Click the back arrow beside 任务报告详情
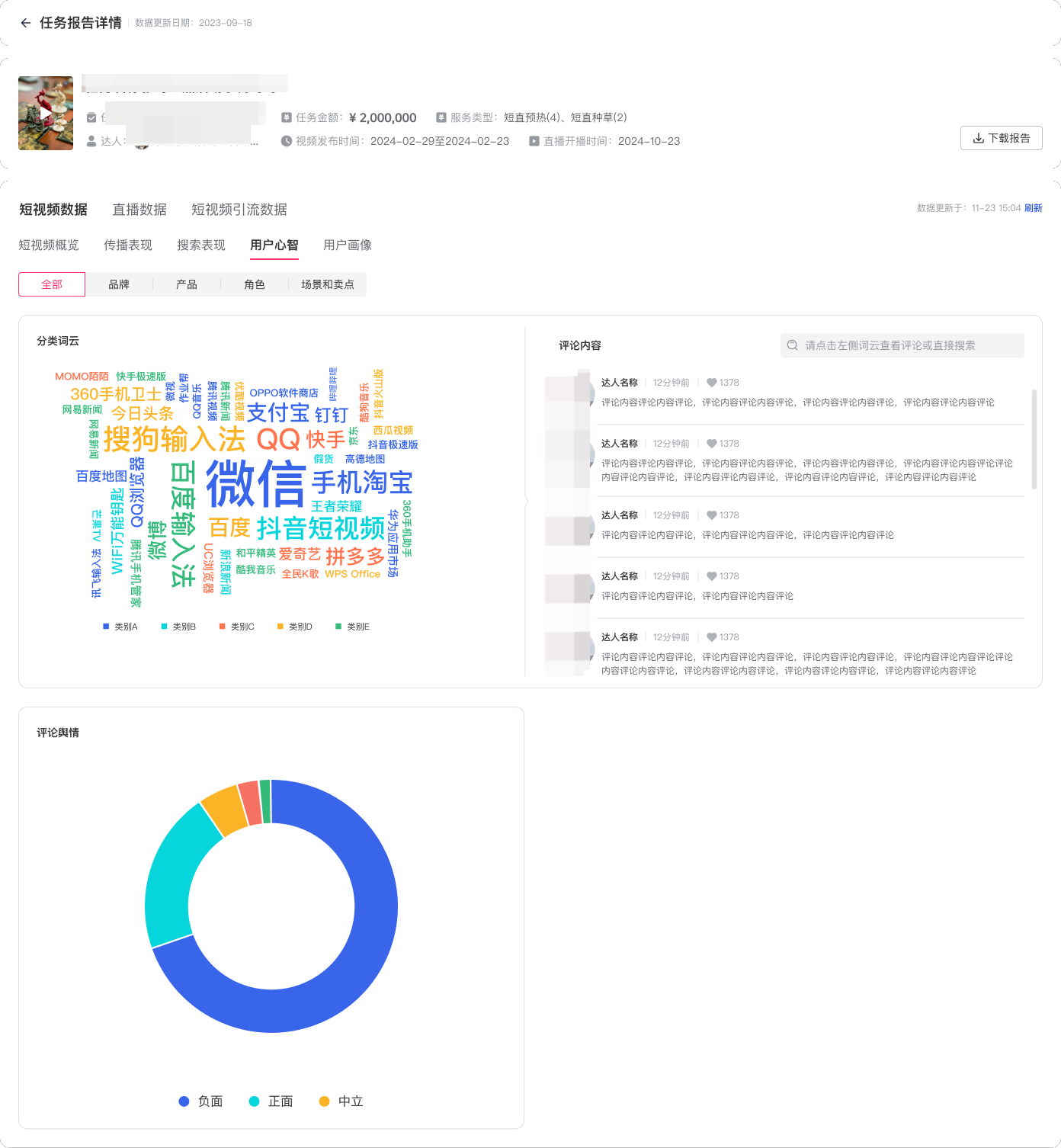Screen dimensions: 1061x1148 [x=26, y=23]
